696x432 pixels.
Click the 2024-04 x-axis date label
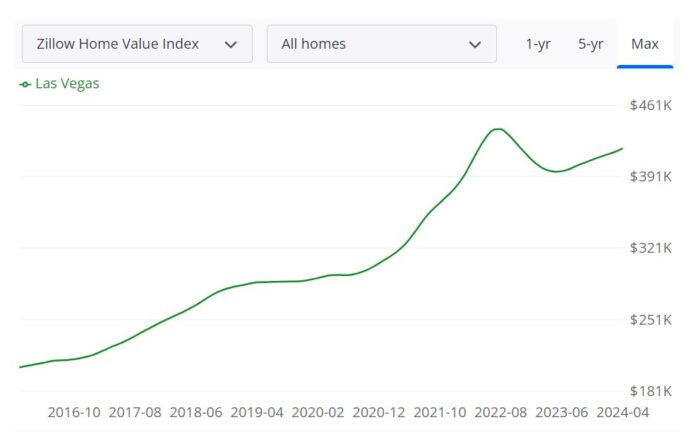623,412
